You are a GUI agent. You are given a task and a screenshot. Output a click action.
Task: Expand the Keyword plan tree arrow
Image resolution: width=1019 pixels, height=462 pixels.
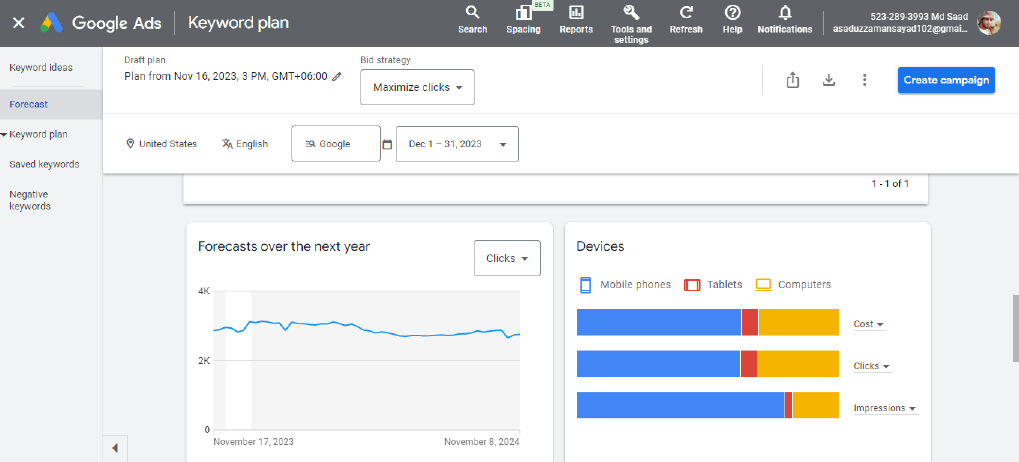[x=5, y=135]
